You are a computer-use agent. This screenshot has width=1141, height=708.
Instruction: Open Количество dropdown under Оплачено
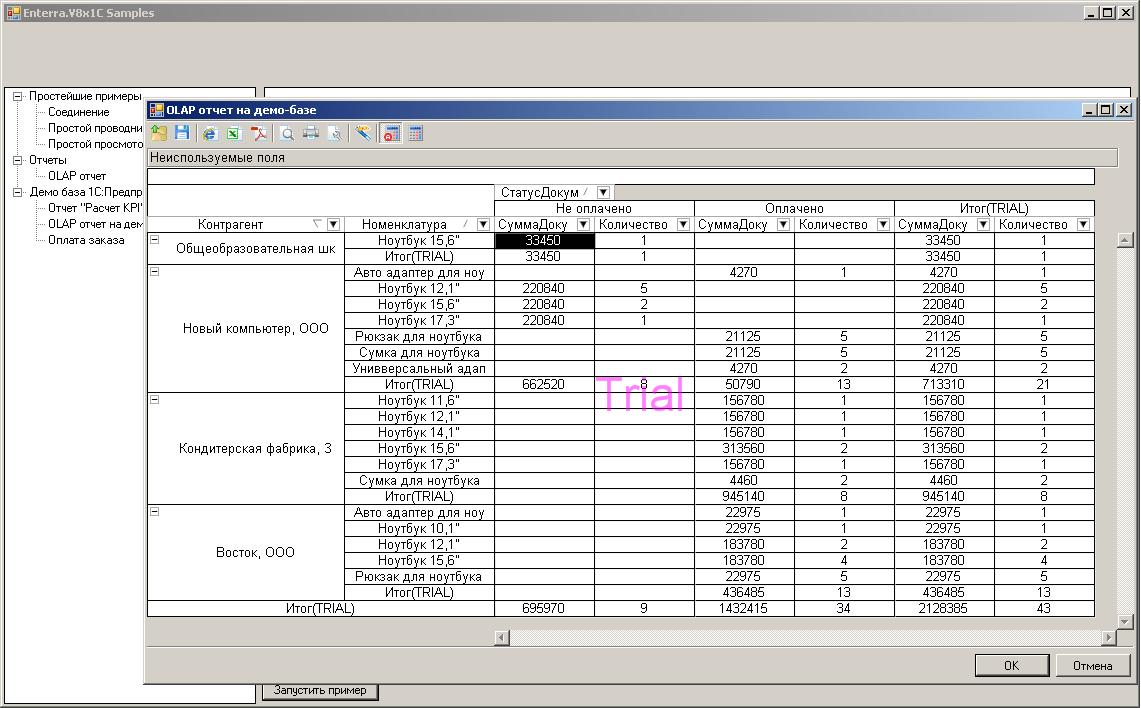click(x=883, y=224)
